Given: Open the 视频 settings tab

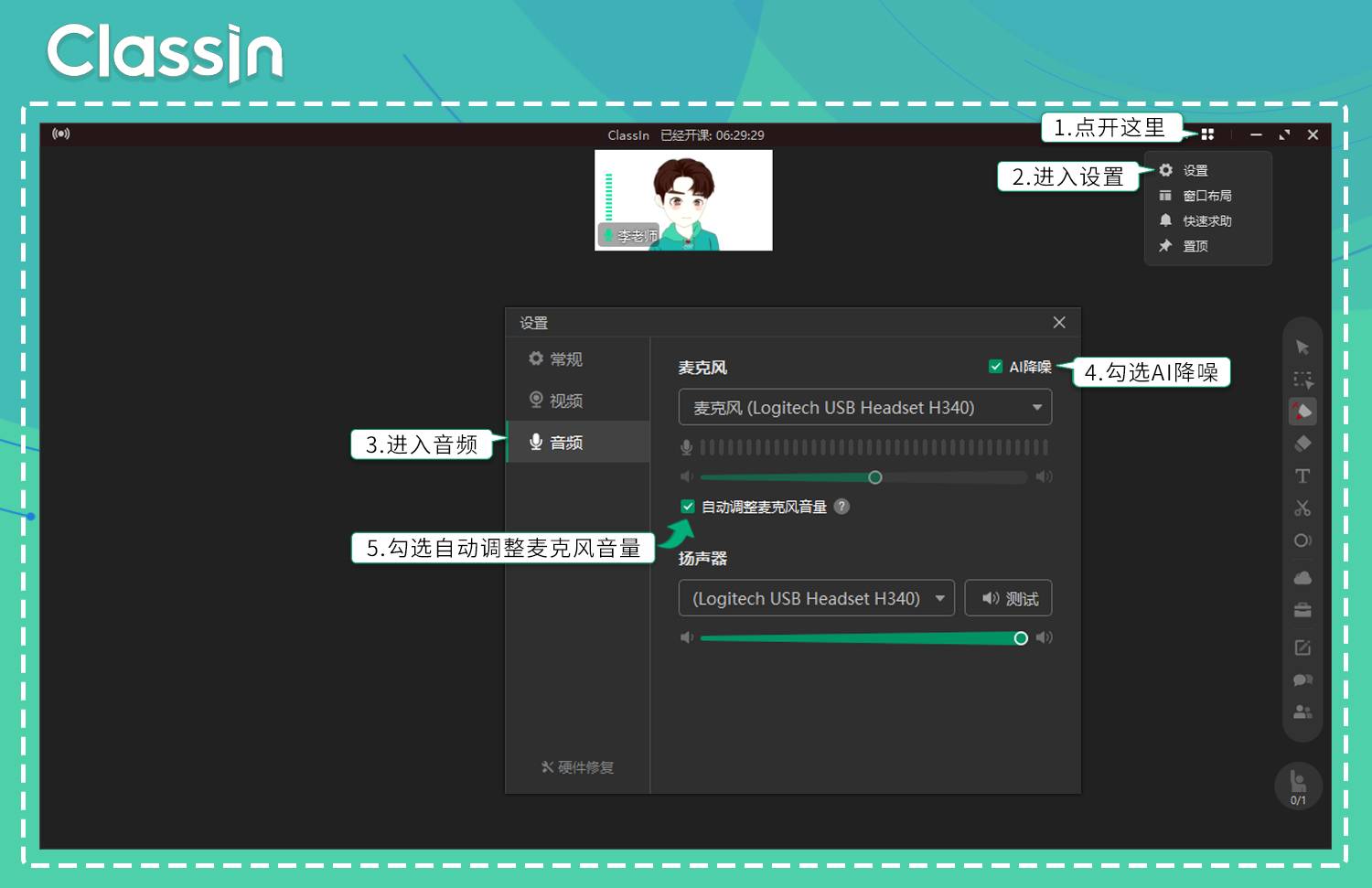Looking at the screenshot, I should [x=577, y=401].
